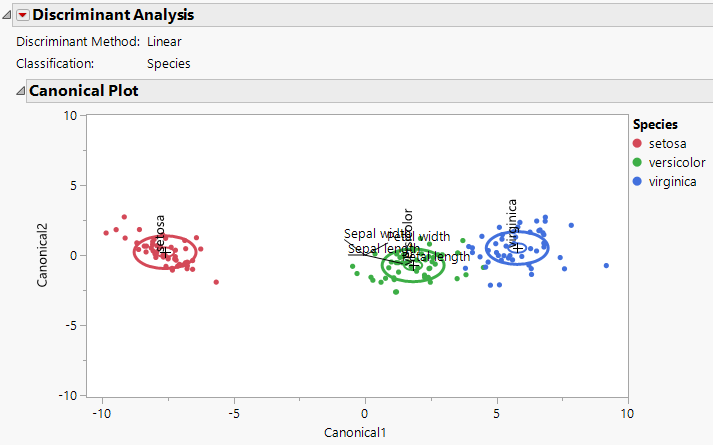Screen dimensions: 713x445
Task: Collapse the Discriminant Analysis outline
Action: [x=8, y=15]
